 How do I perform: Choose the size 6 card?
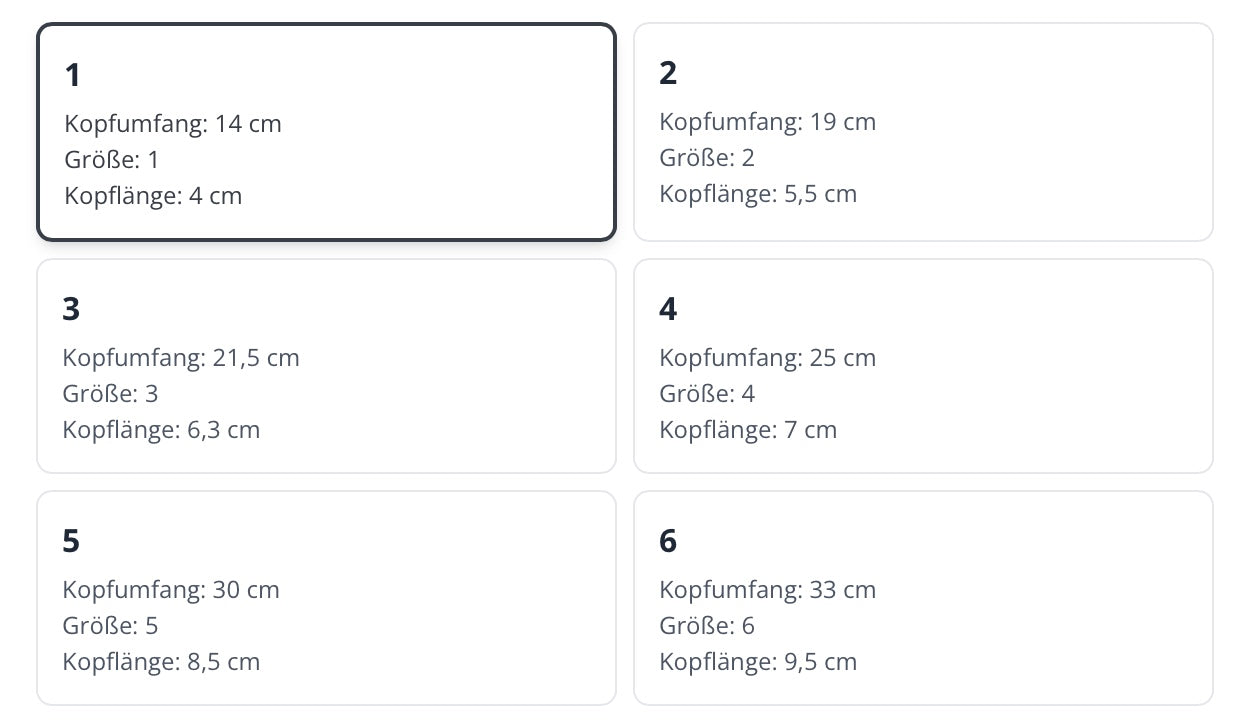point(922,598)
